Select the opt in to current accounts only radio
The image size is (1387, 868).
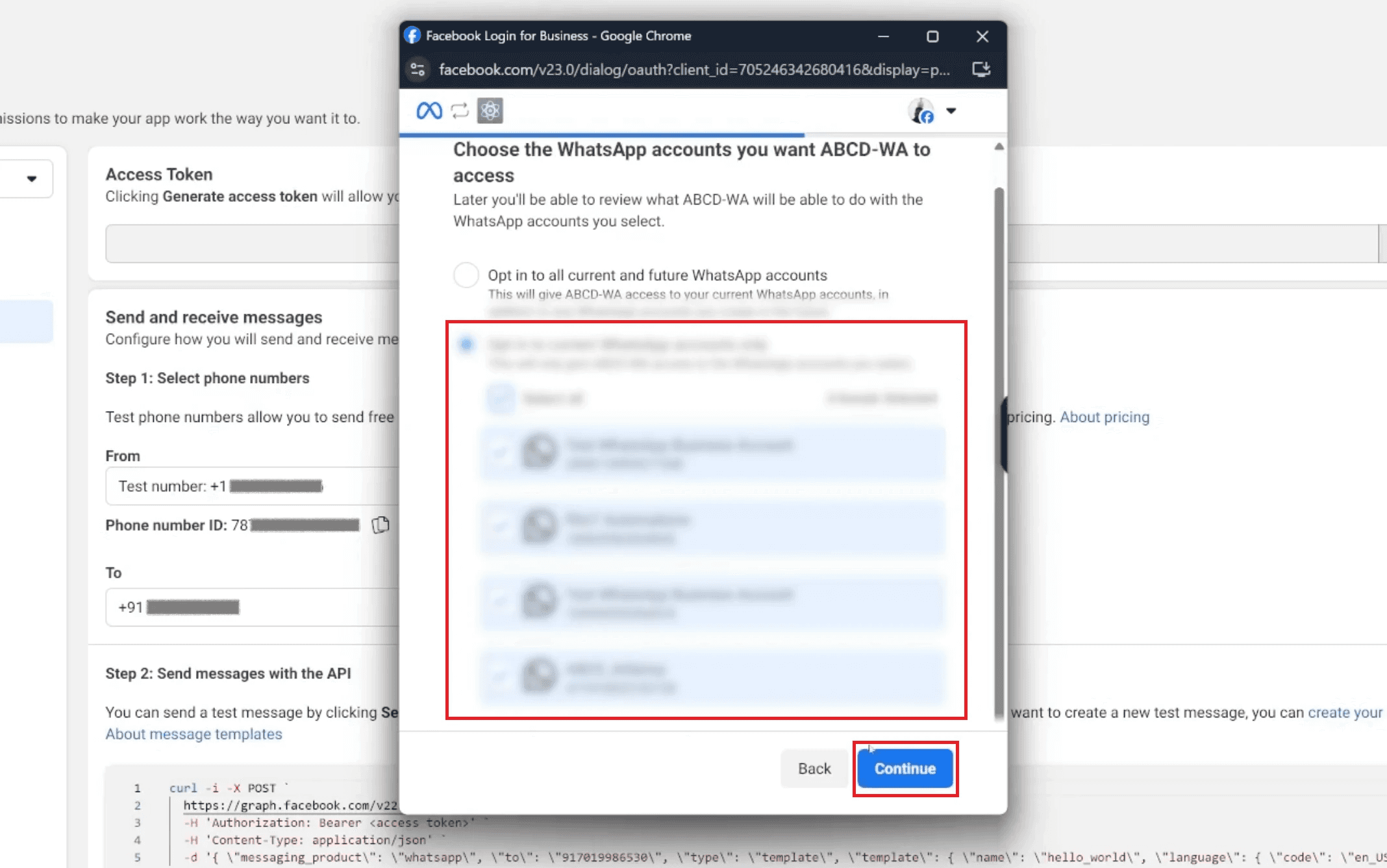pos(466,344)
